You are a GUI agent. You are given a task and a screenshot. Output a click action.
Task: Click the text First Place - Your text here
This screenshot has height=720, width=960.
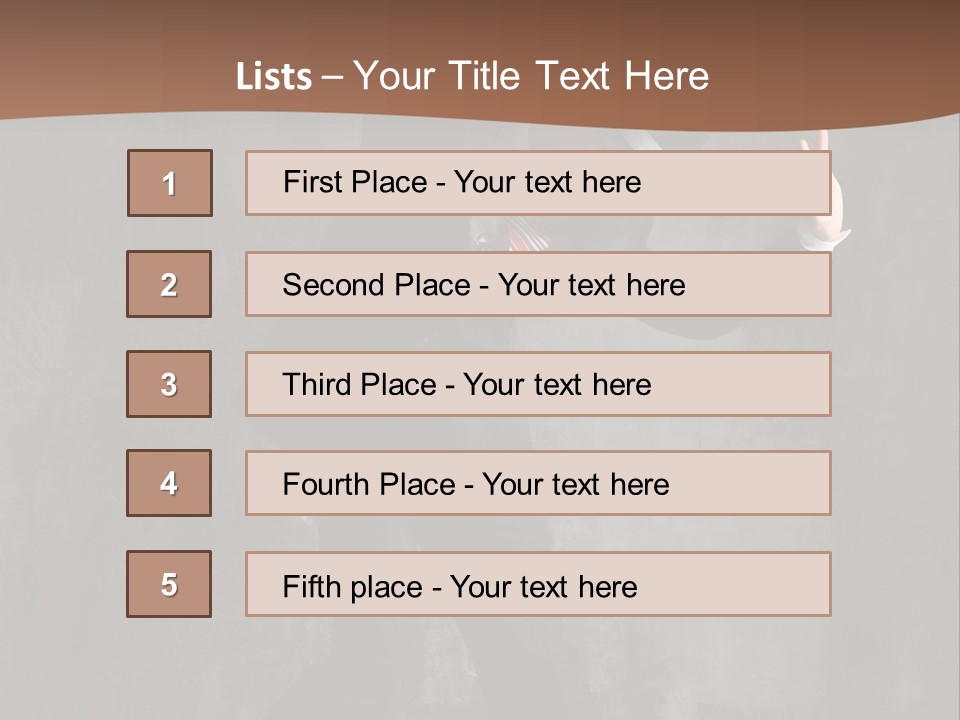[462, 182]
